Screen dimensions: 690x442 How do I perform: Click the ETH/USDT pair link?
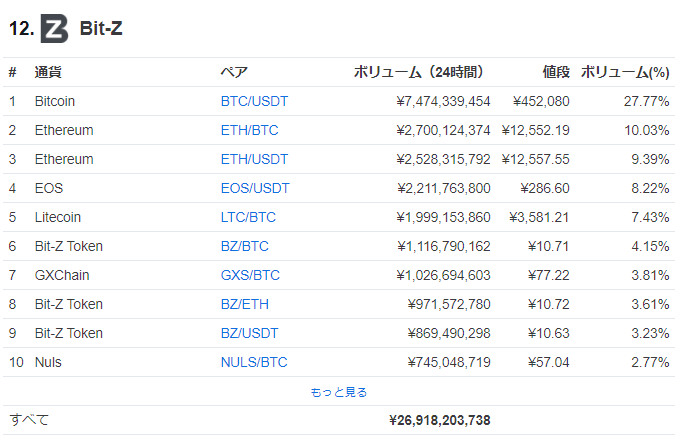tap(254, 159)
